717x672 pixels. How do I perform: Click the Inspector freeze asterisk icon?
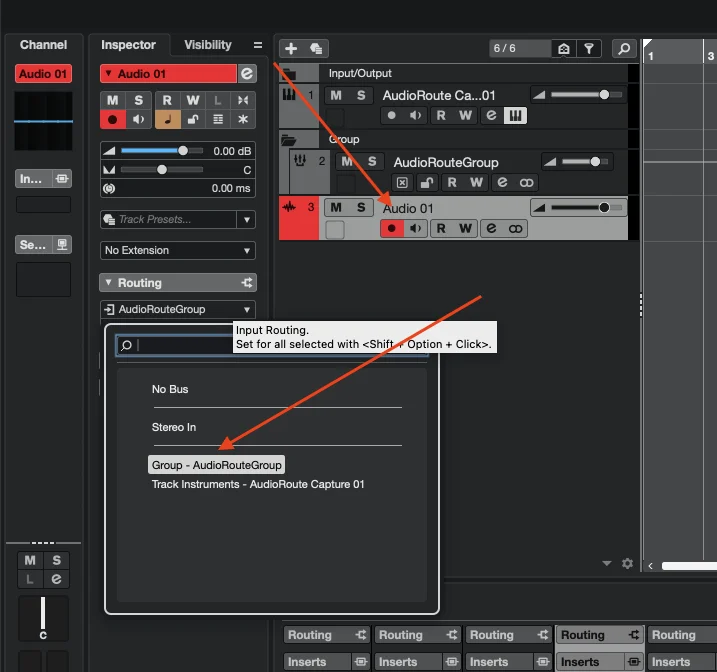tap(243, 119)
